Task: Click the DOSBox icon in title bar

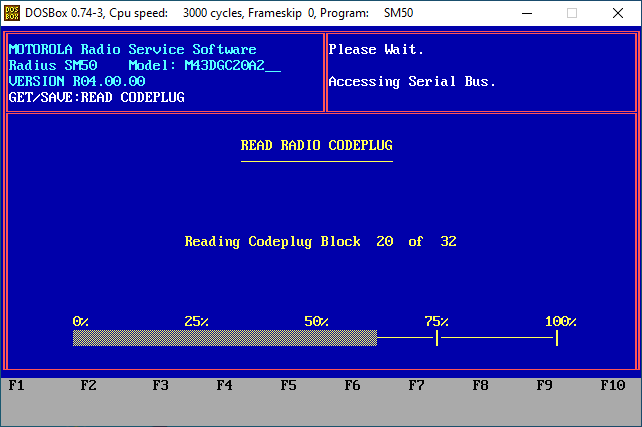Action: [x=11, y=13]
